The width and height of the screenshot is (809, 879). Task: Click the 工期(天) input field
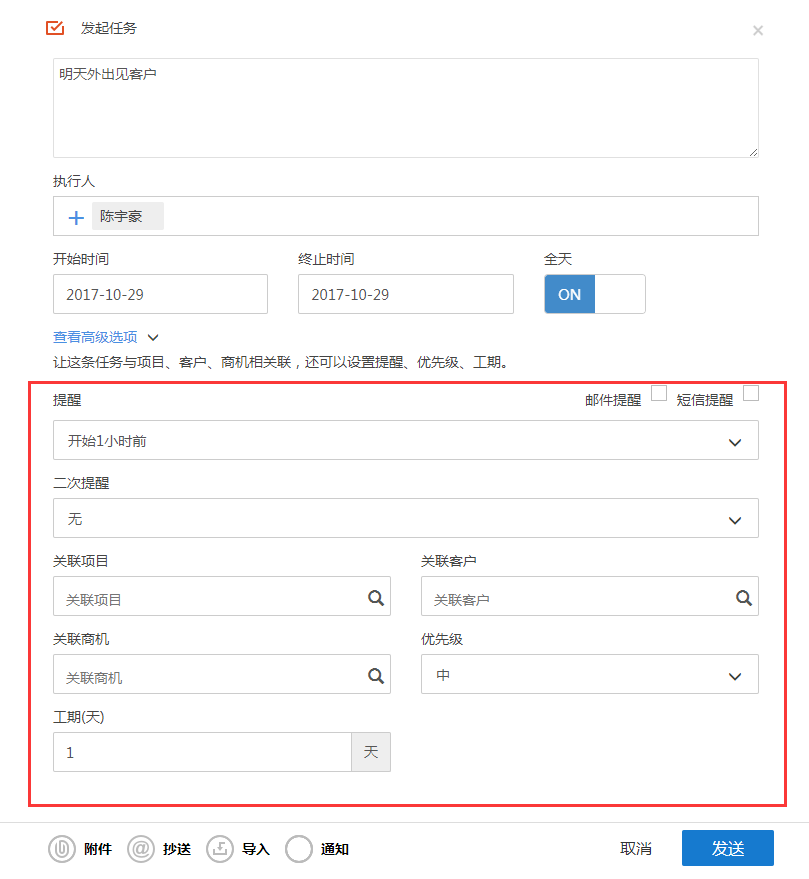[202, 752]
